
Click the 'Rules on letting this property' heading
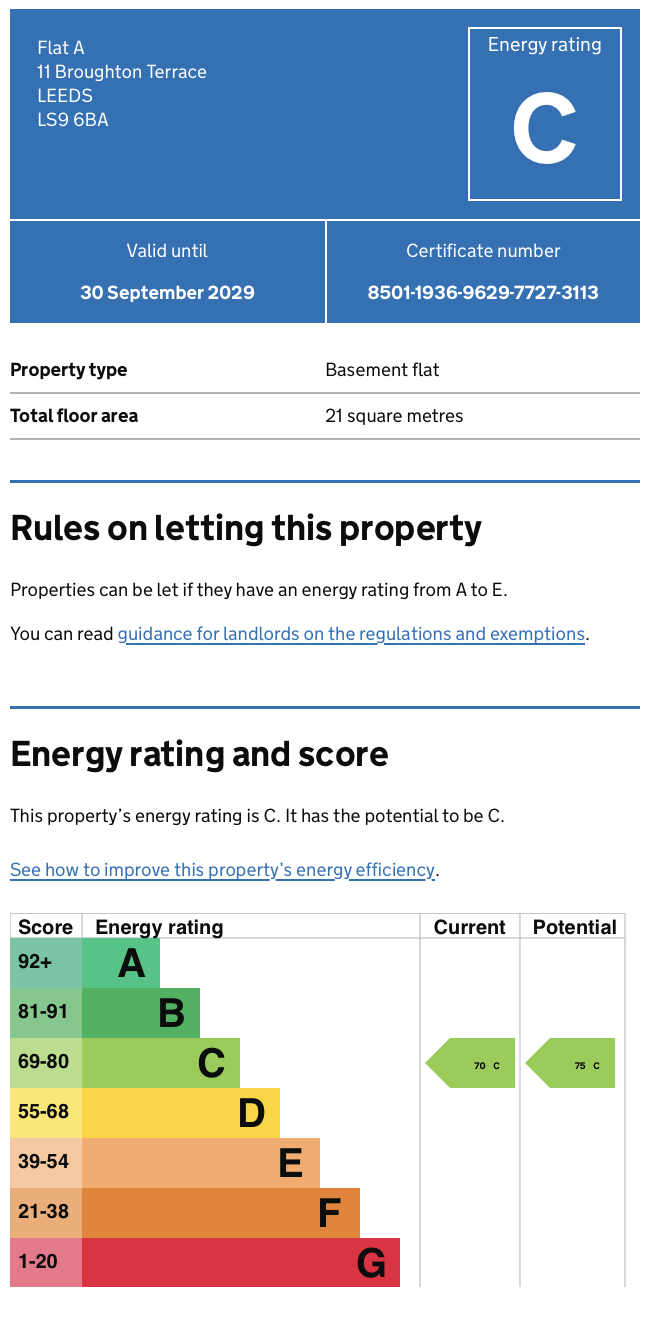[246, 528]
